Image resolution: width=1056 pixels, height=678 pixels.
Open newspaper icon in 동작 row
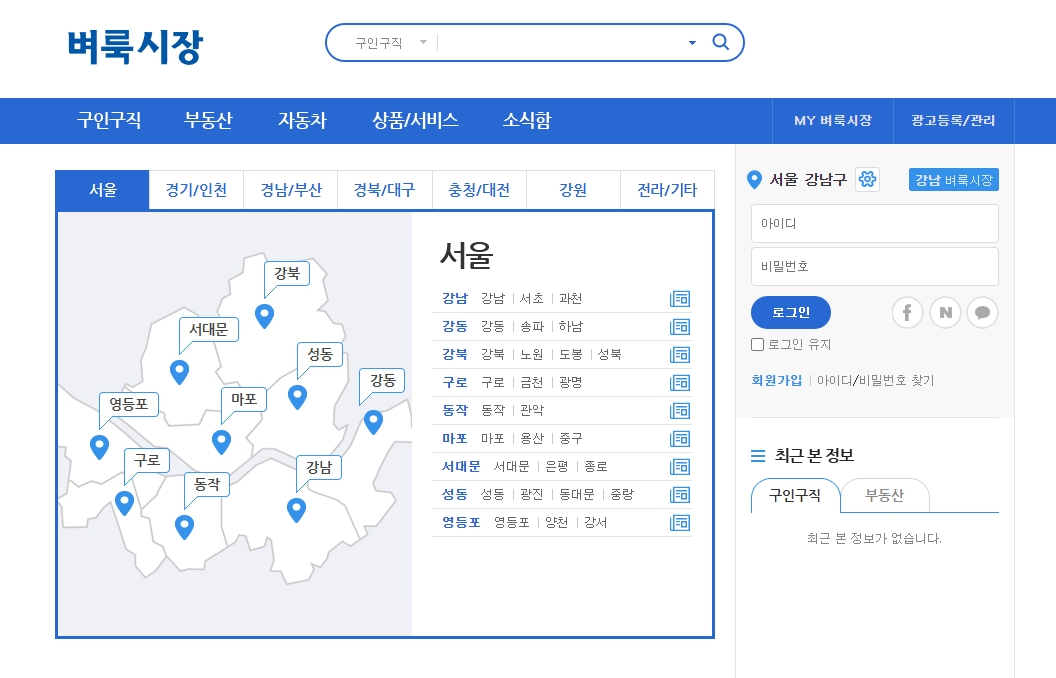click(x=680, y=411)
